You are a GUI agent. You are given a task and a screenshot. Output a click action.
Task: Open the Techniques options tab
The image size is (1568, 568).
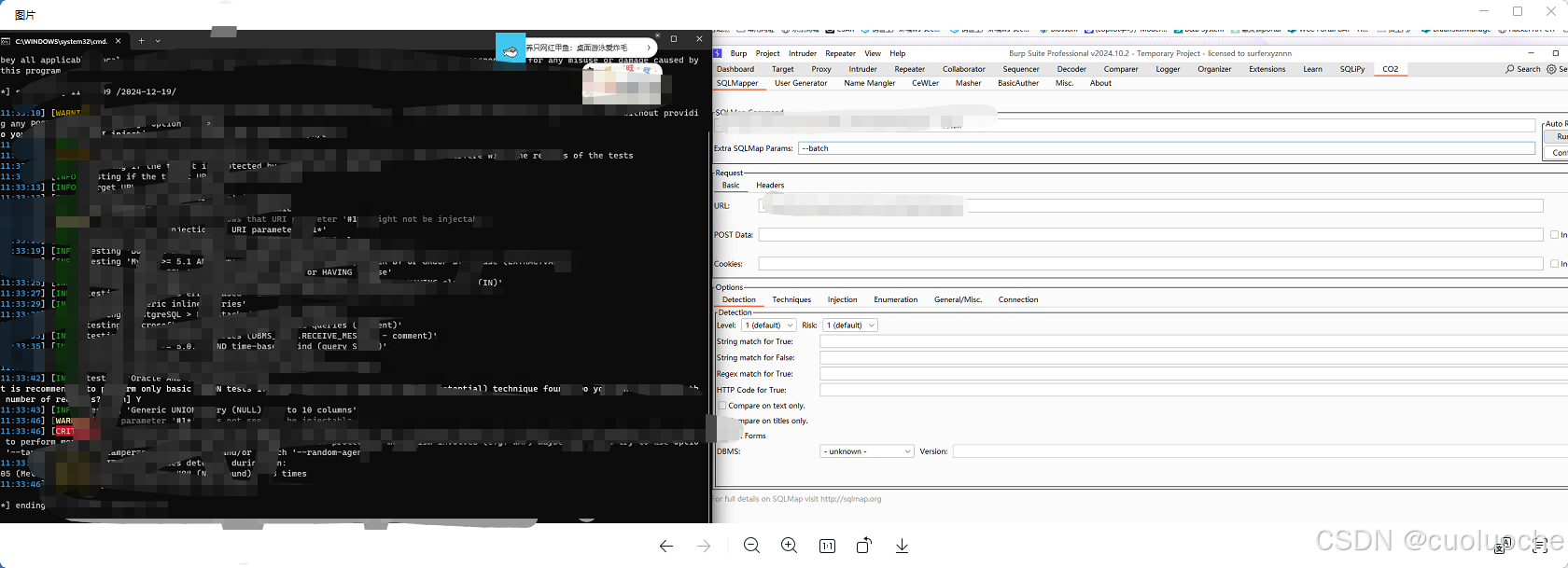(791, 300)
